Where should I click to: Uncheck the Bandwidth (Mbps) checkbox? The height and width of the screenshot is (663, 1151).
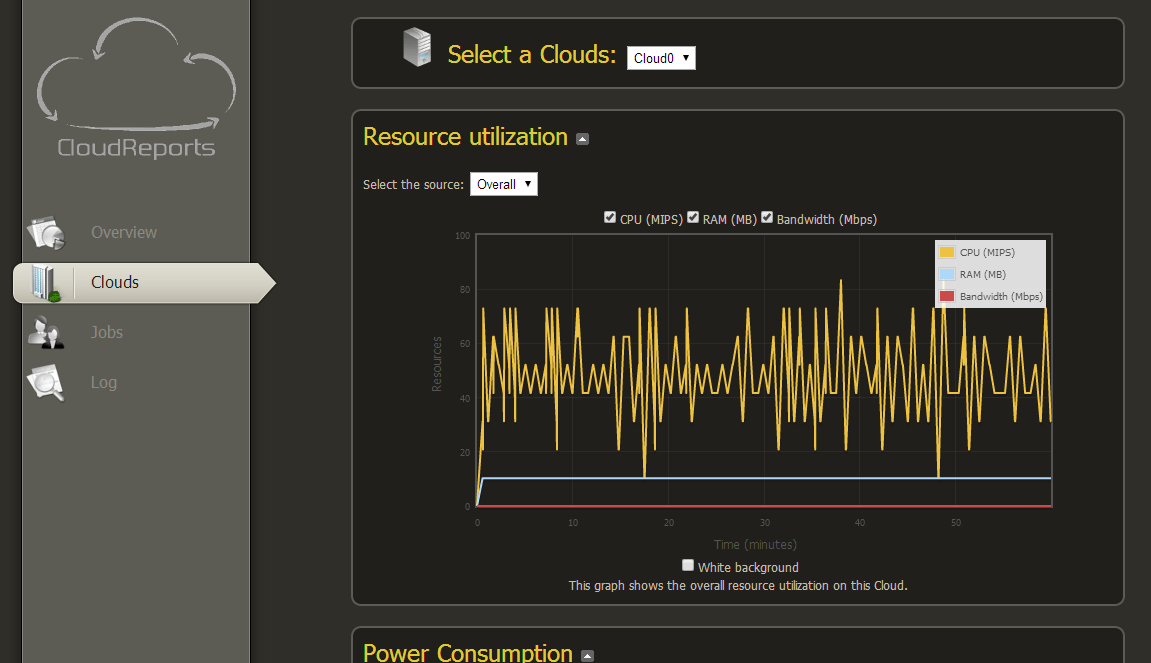(766, 217)
